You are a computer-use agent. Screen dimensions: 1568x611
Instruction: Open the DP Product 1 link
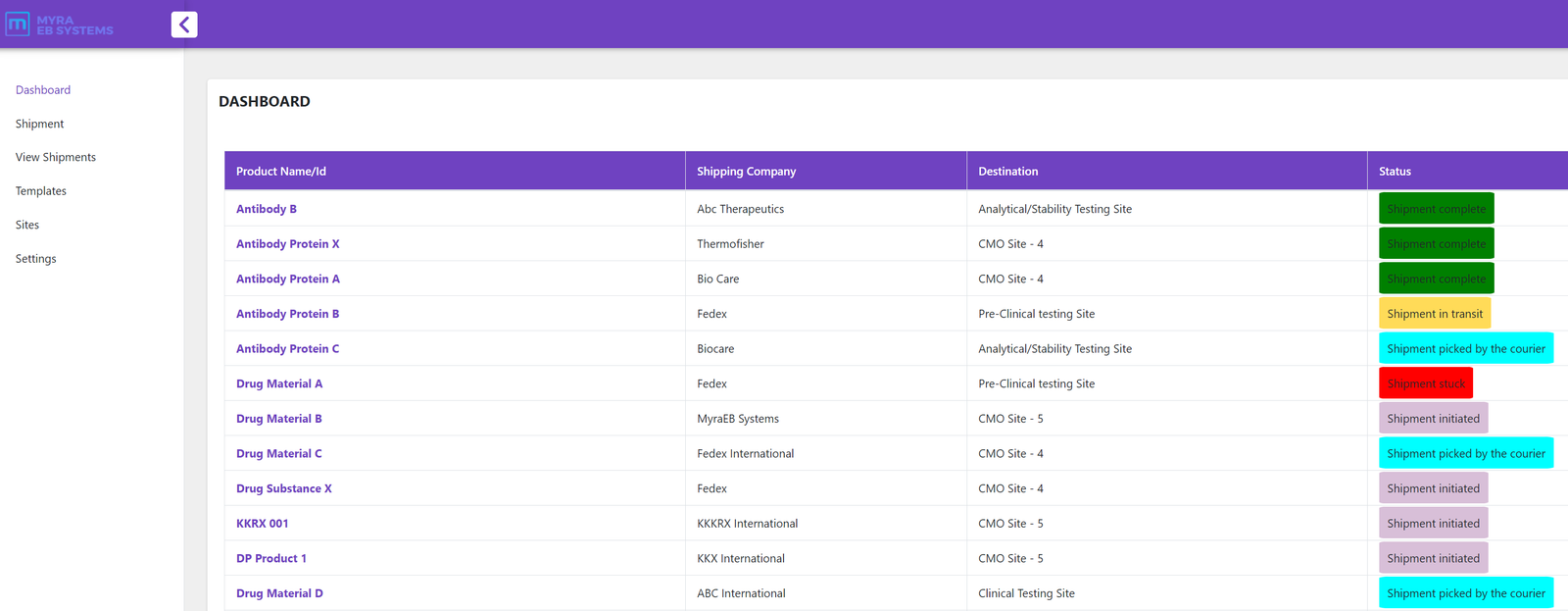(x=271, y=559)
